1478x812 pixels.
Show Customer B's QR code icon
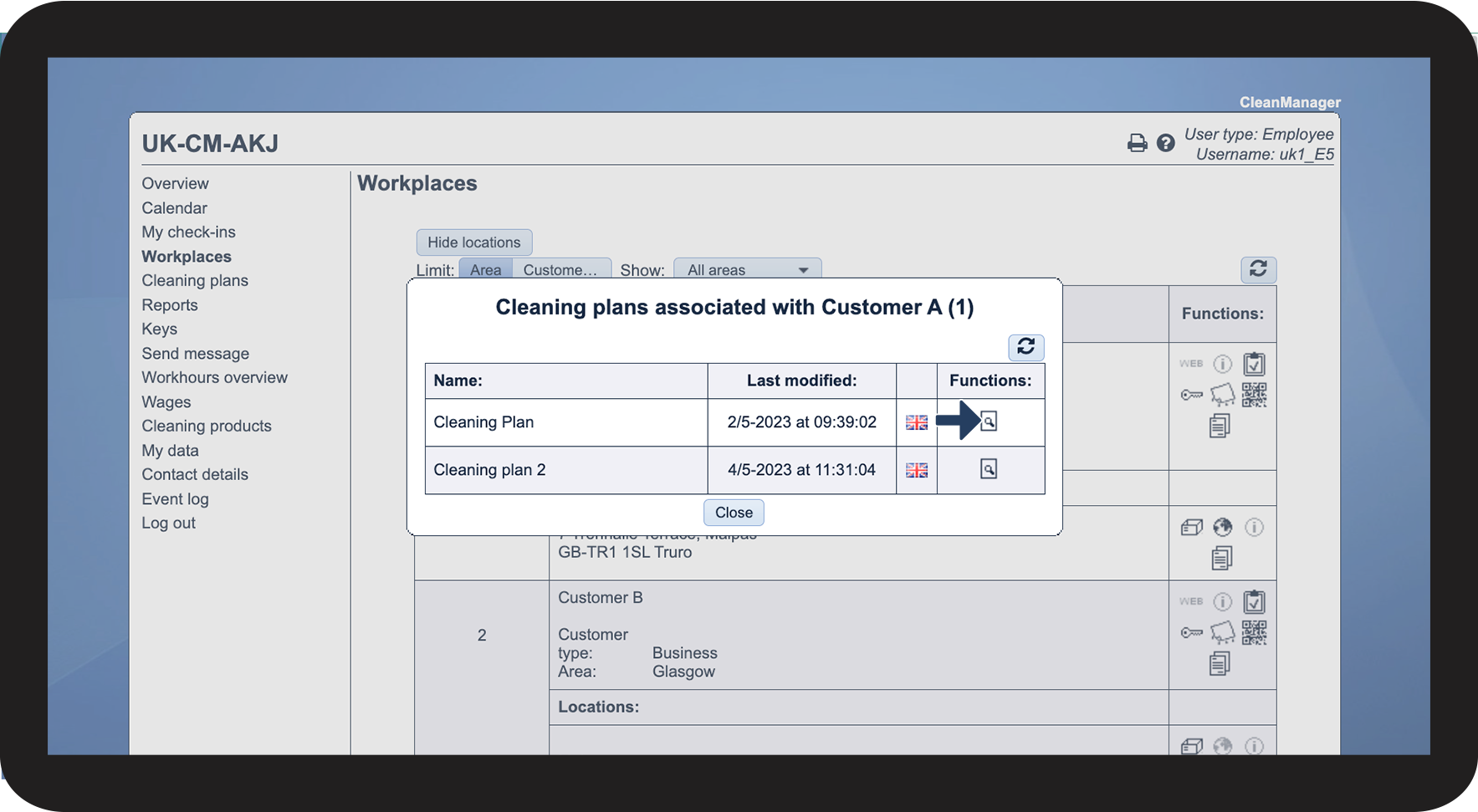(x=1254, y=632)
